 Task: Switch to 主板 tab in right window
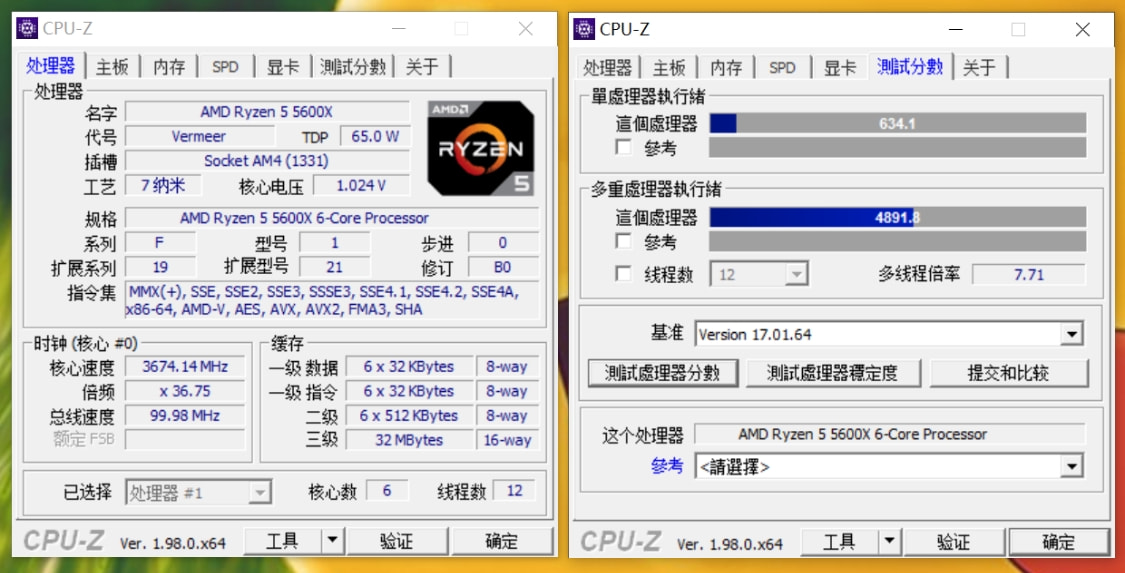[669, 67]
